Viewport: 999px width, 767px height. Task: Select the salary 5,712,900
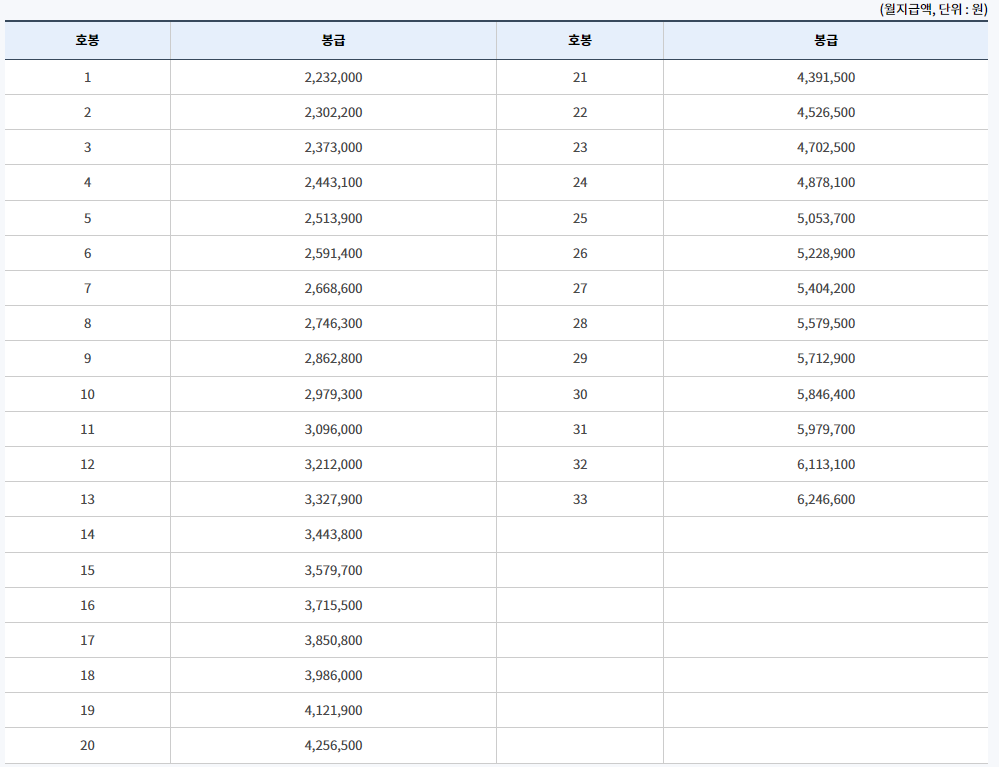pyautogui.click(x=826, y=359)
